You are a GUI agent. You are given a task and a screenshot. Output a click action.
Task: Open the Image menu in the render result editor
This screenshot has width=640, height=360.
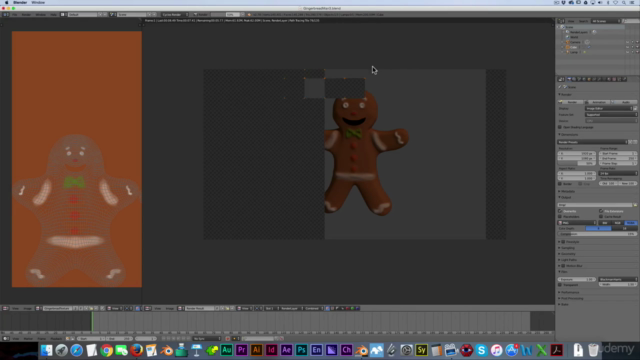coord(169,309)
